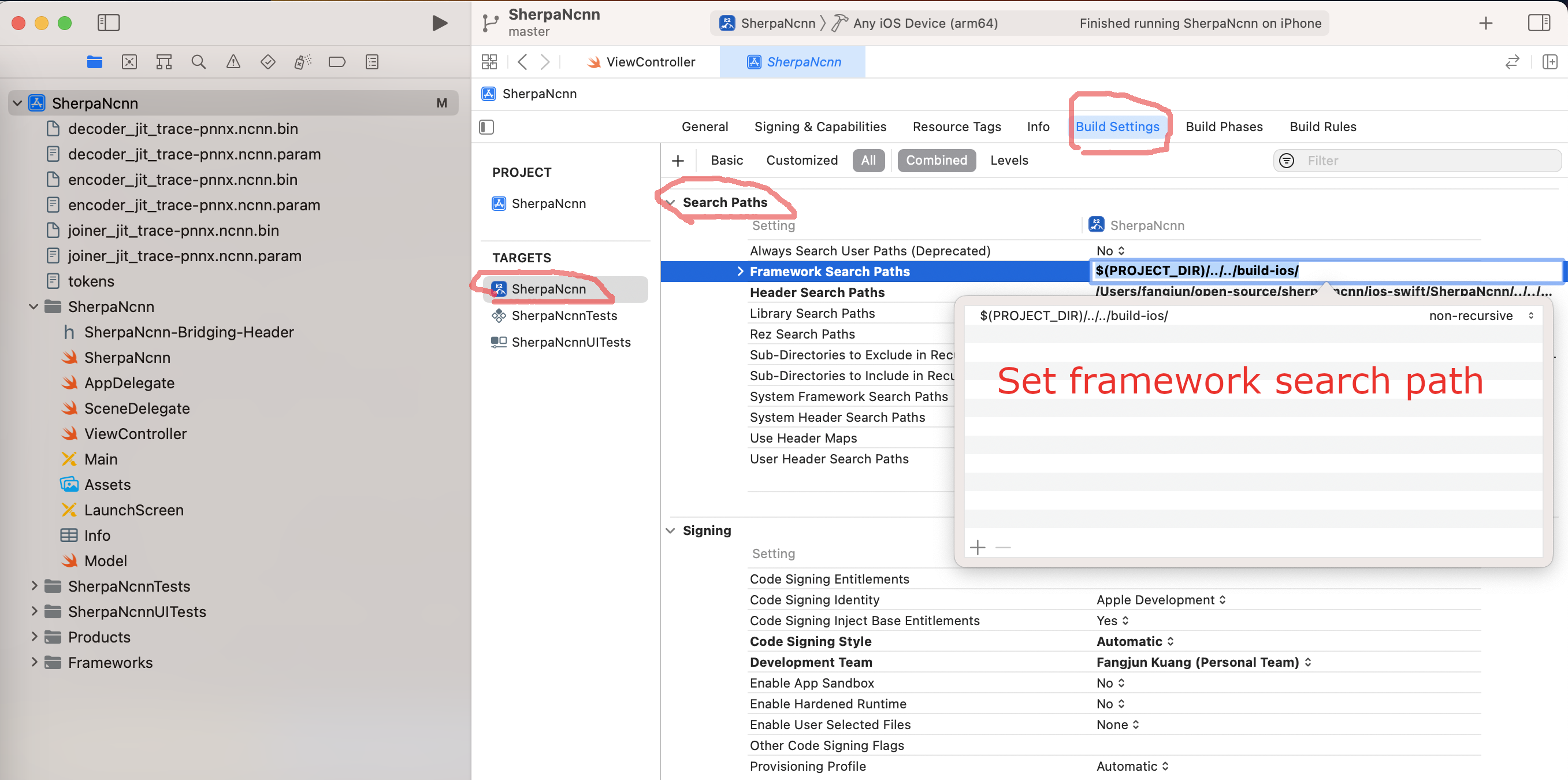The image size is (1568, 780).
Task: Open the Report navigator icon
Action: tap(372, 61)
